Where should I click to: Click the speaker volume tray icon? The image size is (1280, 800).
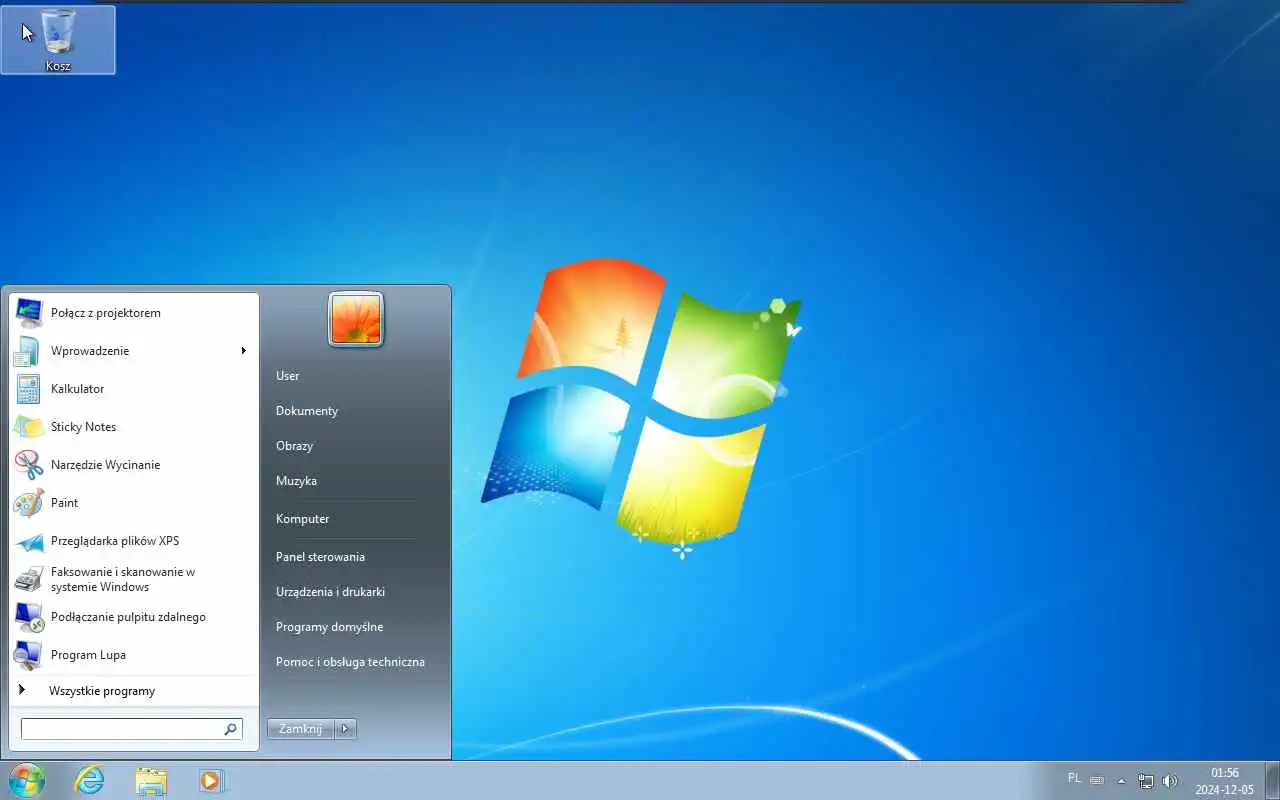[1169, 781]
